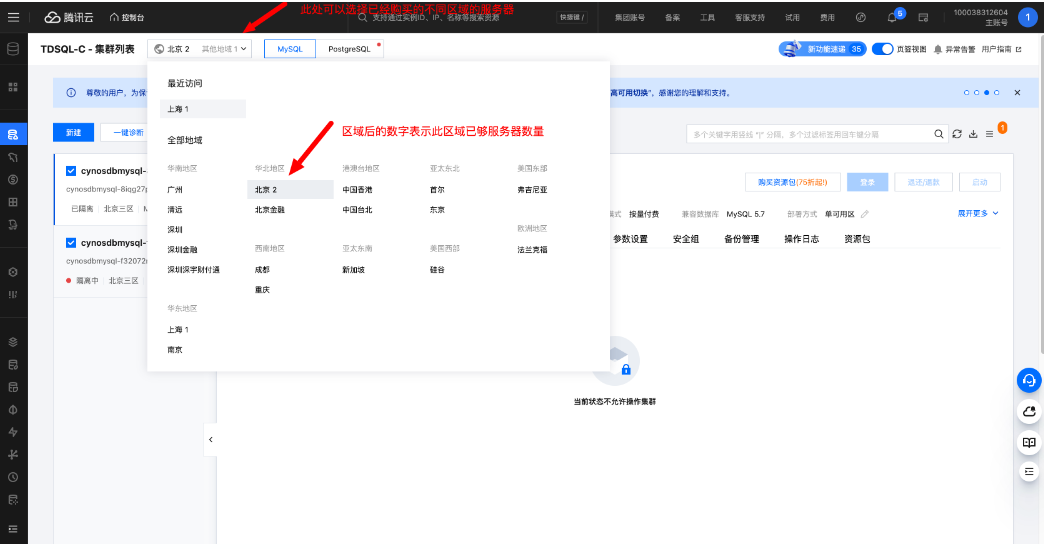The image size is (1044, 549).
Task: Expand 展开更多 details
Action: tap(978, 213)
